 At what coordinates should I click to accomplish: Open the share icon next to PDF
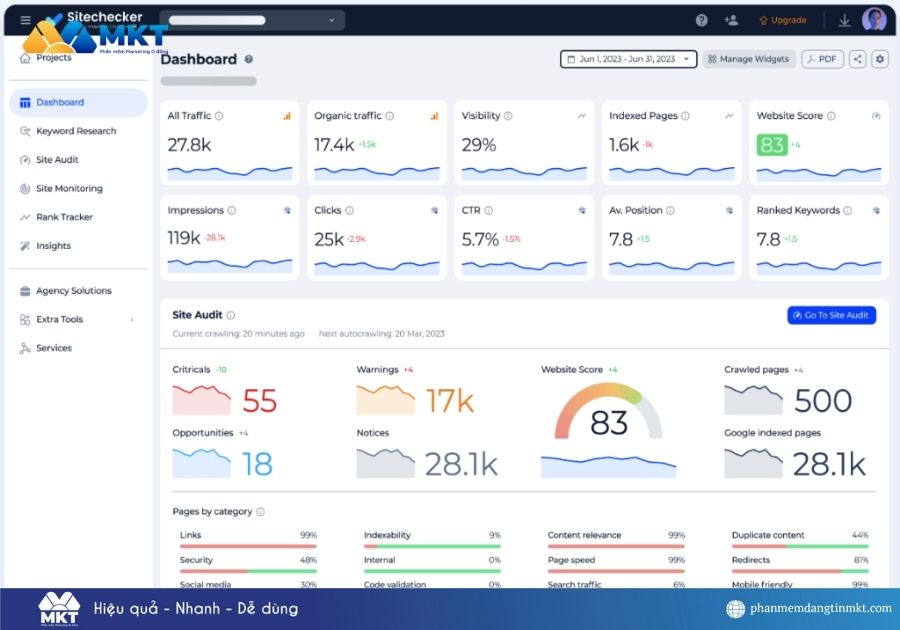(857, 59)
